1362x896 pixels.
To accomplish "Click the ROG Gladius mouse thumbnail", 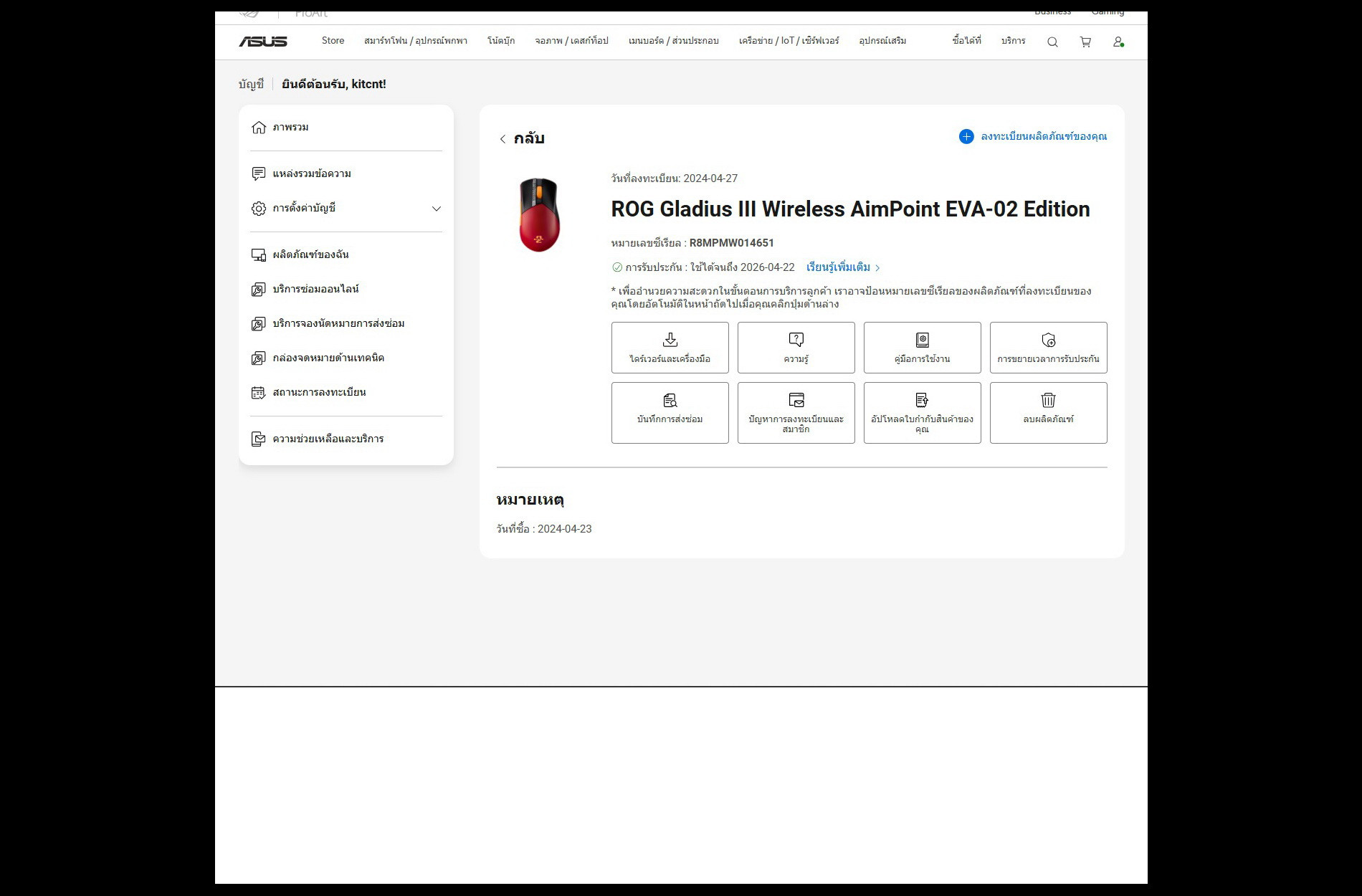I will (x=539, y=215).
